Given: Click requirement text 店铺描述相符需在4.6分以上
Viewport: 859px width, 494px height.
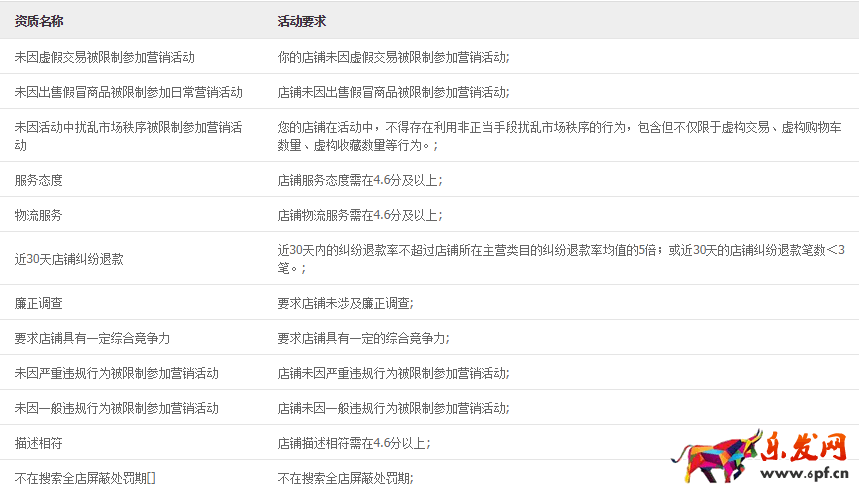Looking at the screenshot, I should 353,443.
